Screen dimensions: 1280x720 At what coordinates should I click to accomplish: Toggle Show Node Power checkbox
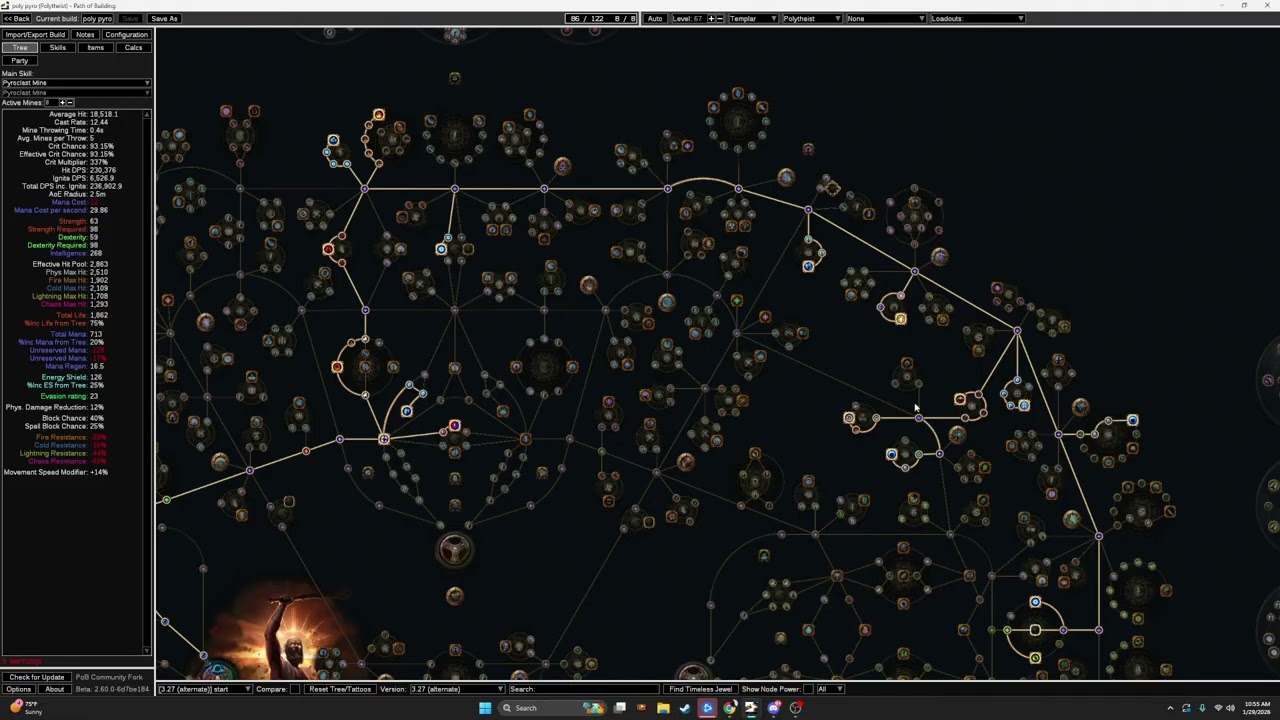(x=810, y=689)
